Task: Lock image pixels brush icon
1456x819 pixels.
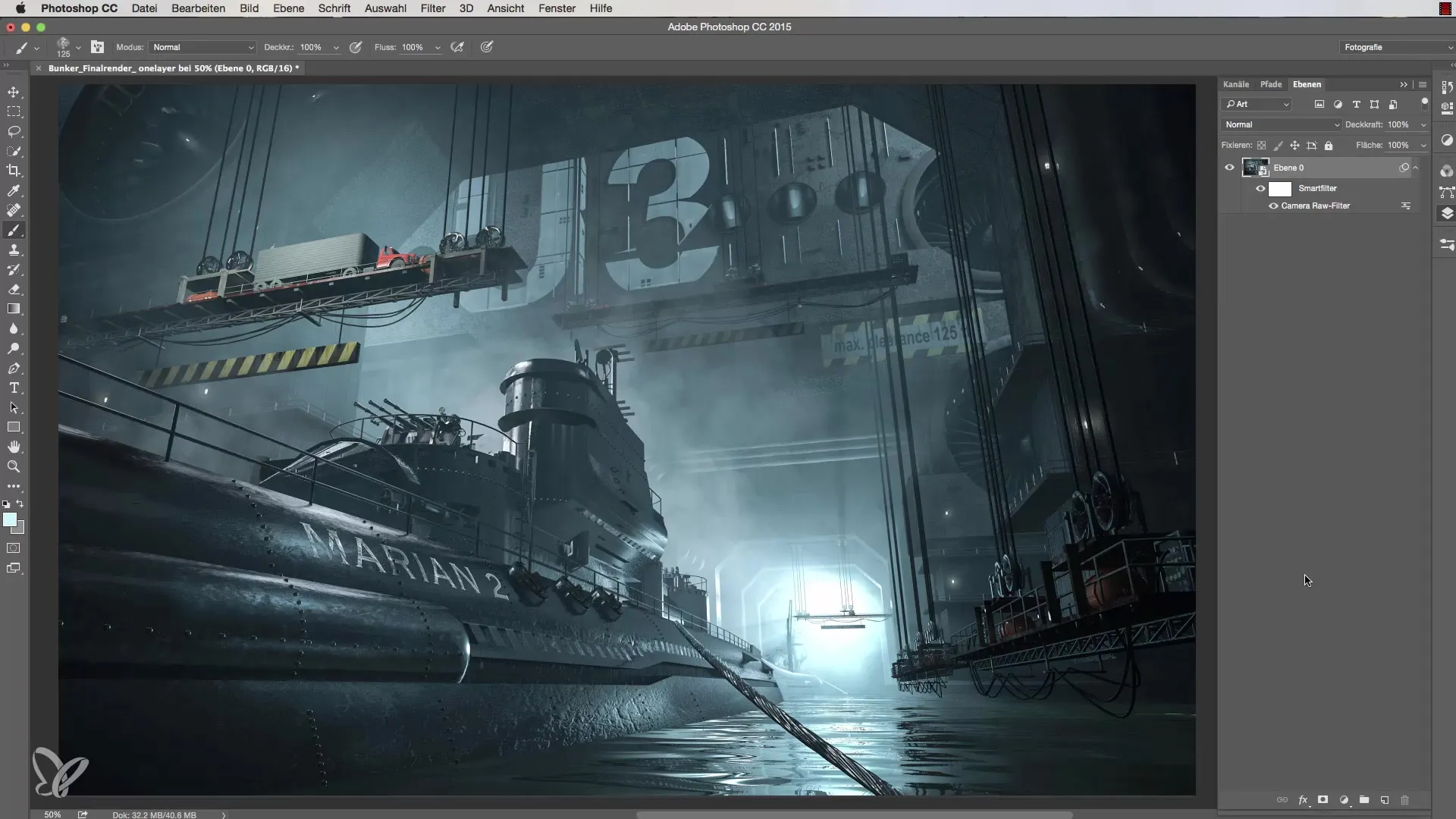Action: coord(1279,146)
